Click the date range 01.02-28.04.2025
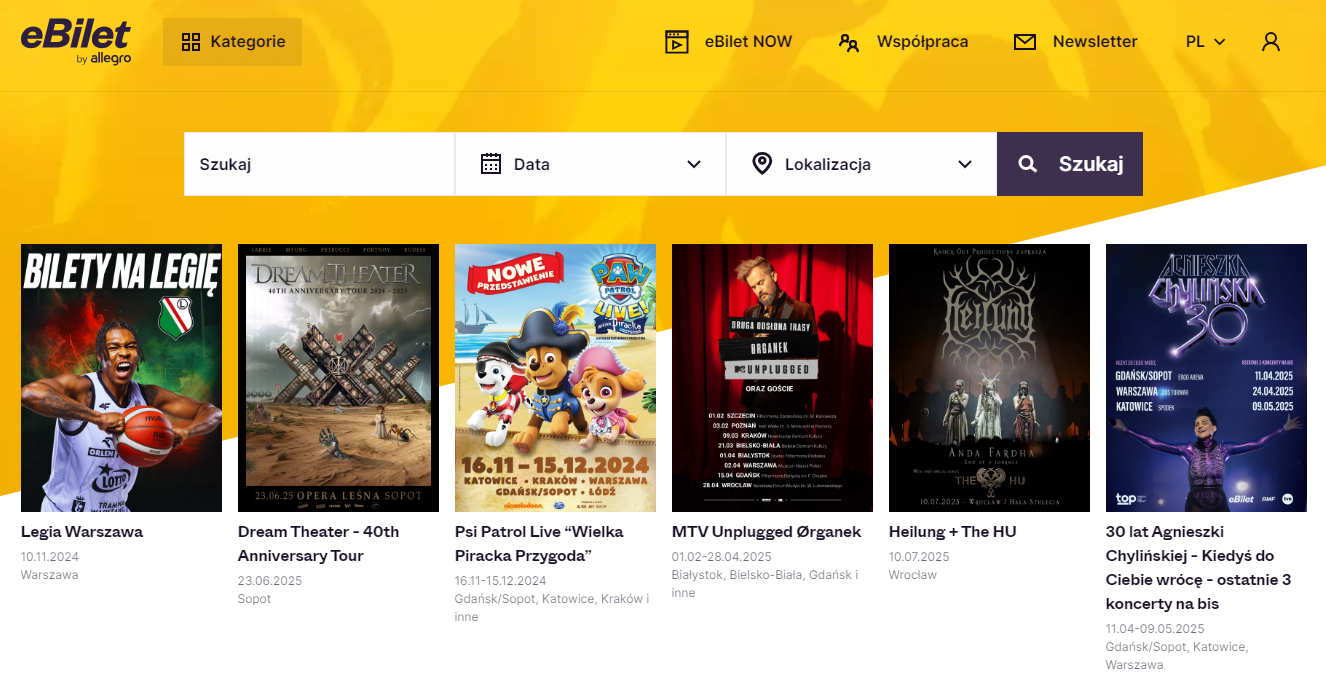 tap(722, 557)
